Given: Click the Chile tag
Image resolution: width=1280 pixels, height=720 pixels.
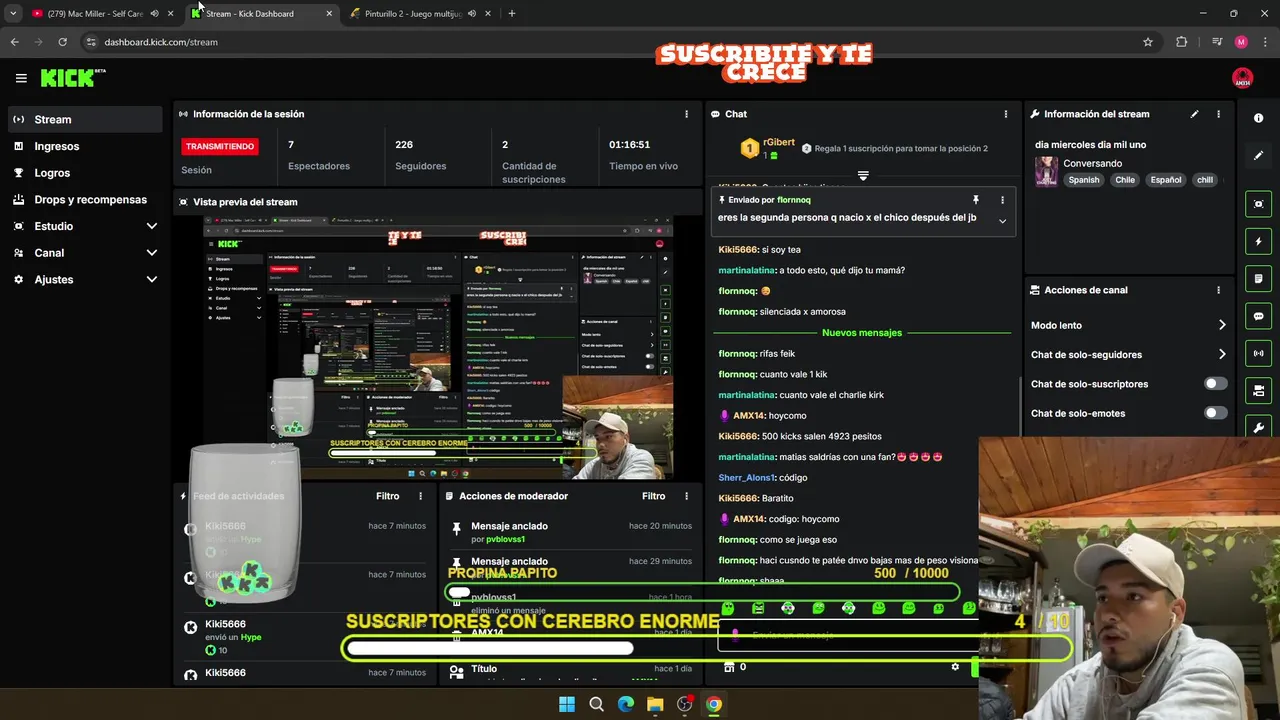Looking at the screenshot, I should click(1125, 180).
